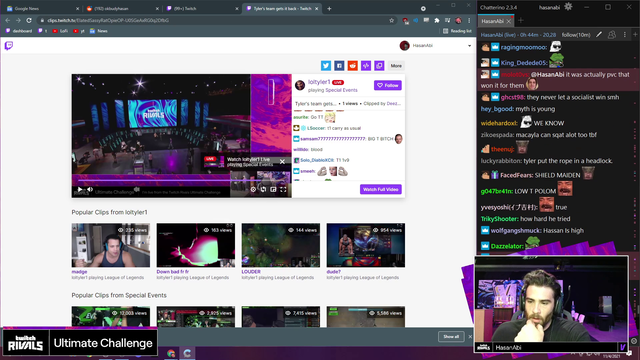
Task: Open the 'LOUDER' clip thumbnail
Action: pos(280,245)
